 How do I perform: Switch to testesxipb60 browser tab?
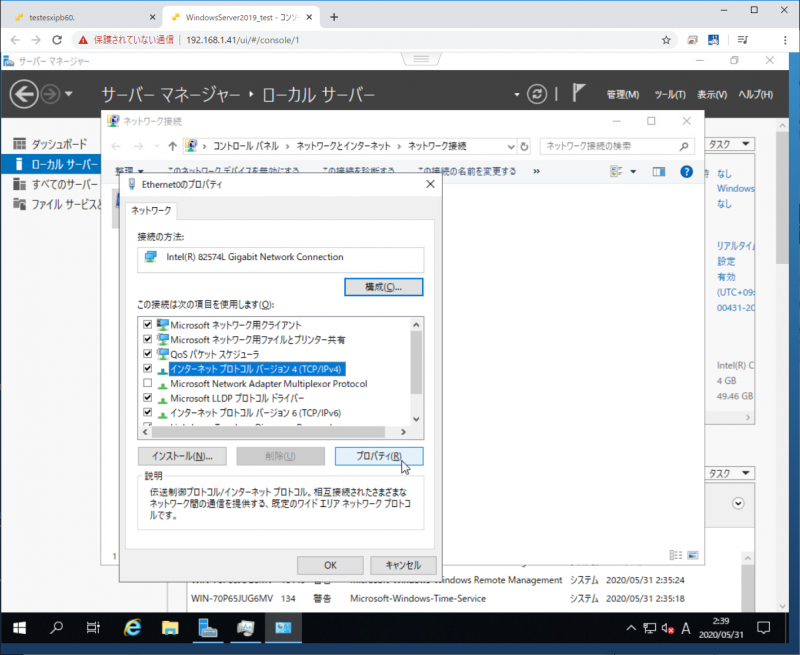coord(84,17)
